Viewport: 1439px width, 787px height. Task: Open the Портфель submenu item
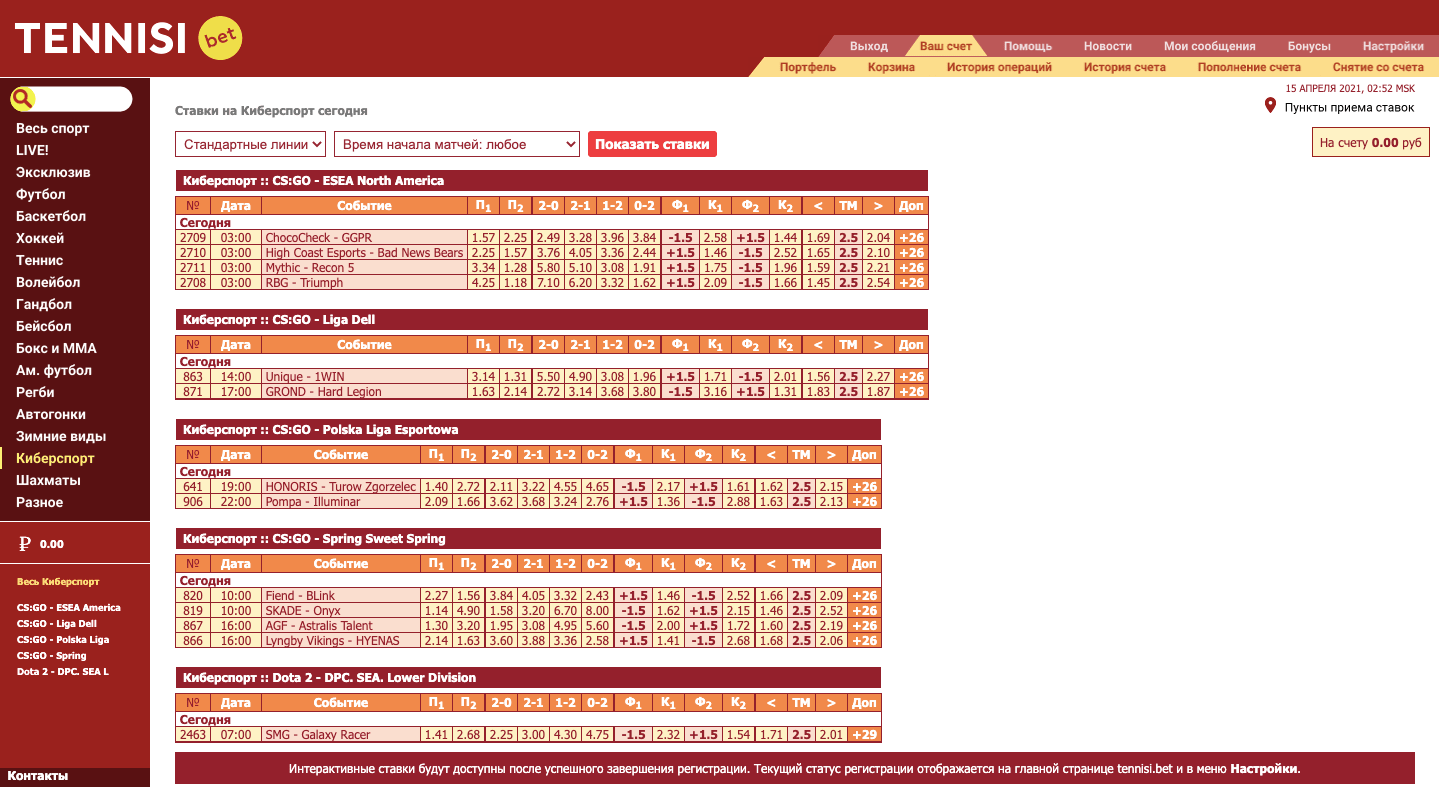coord(808,67)
